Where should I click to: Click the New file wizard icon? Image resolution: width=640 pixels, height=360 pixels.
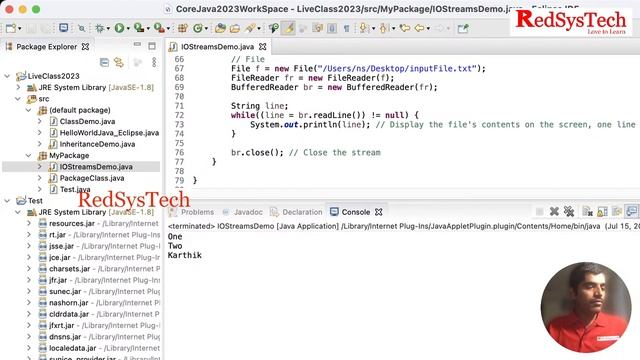11,28
